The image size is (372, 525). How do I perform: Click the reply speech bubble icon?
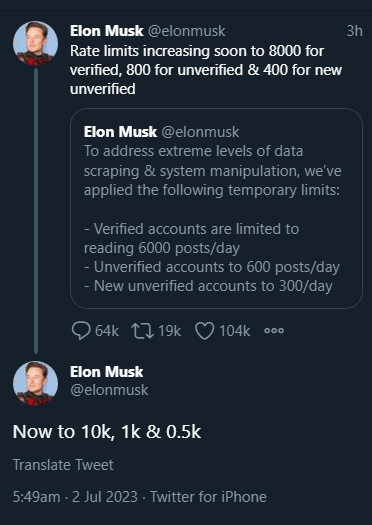81,331
